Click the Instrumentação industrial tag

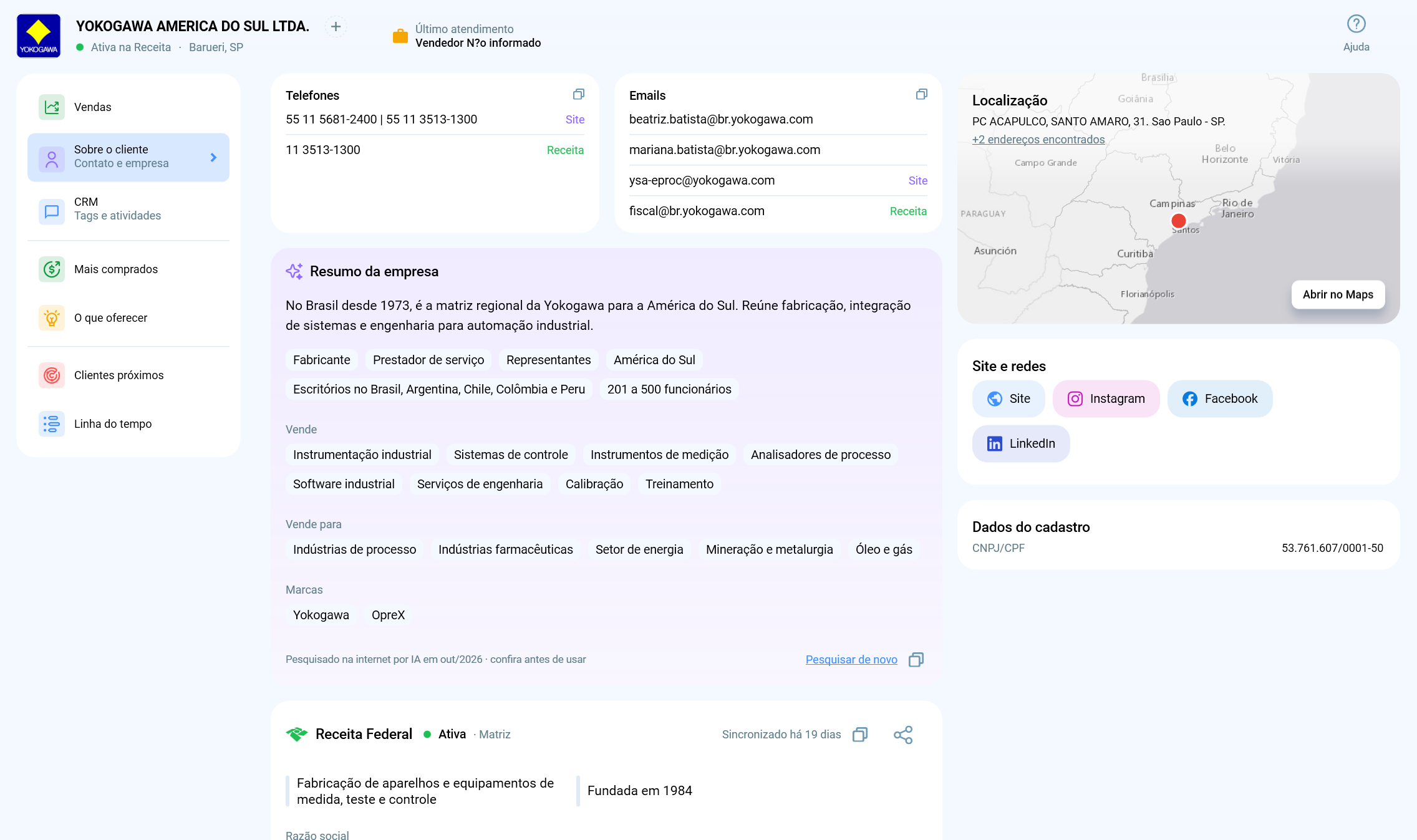click(362, 455)
